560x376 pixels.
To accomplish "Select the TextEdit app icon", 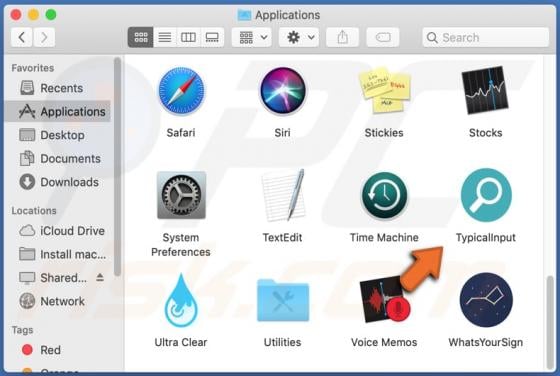I will pos(283,195).
